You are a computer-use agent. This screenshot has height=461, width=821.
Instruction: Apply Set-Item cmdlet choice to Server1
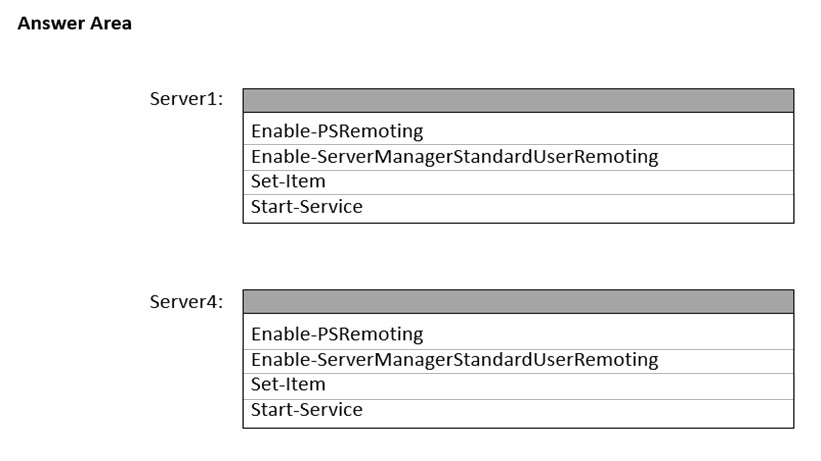(288, 182)
